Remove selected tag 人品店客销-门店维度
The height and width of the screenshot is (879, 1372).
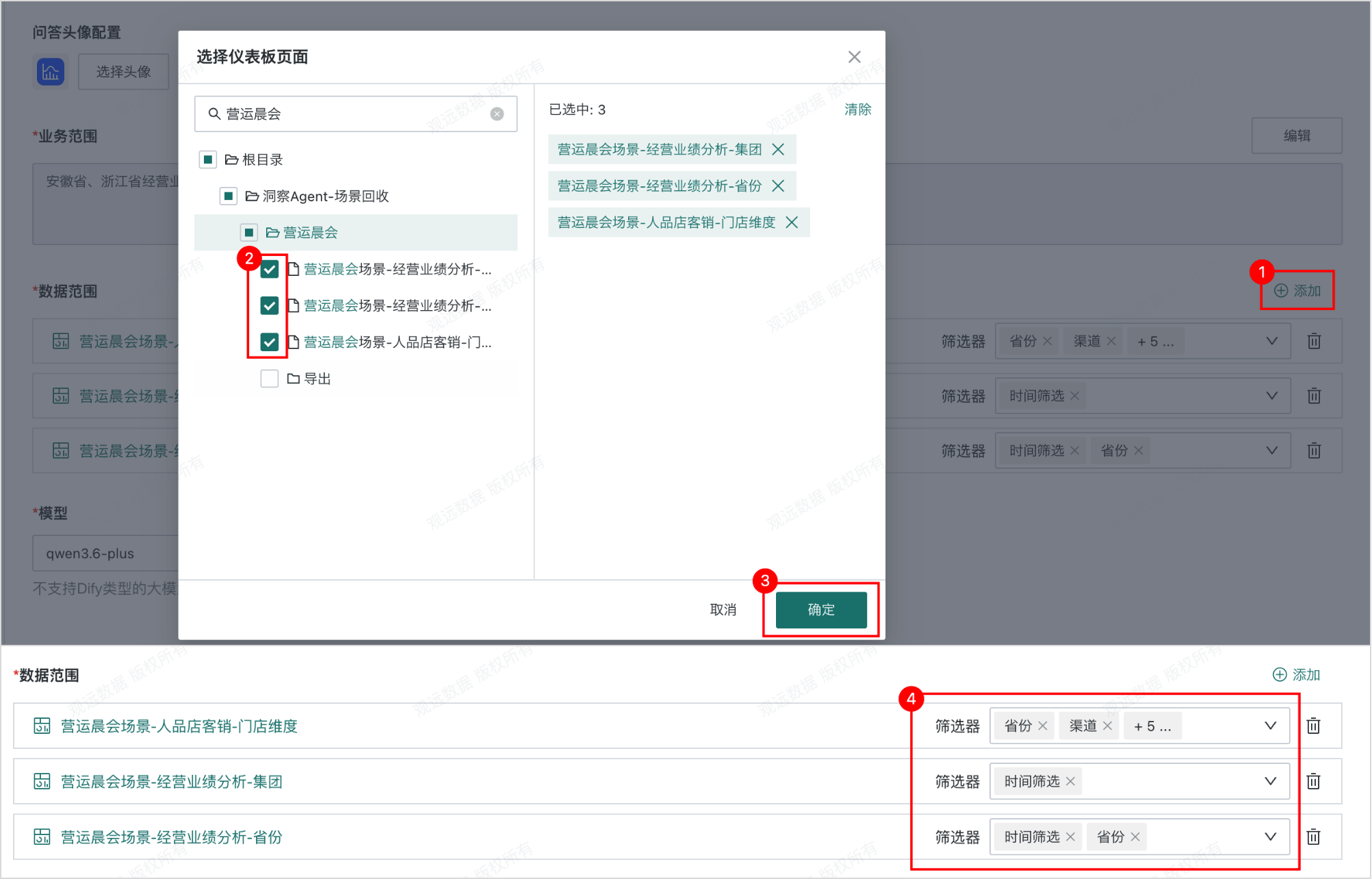click(792, 222)
